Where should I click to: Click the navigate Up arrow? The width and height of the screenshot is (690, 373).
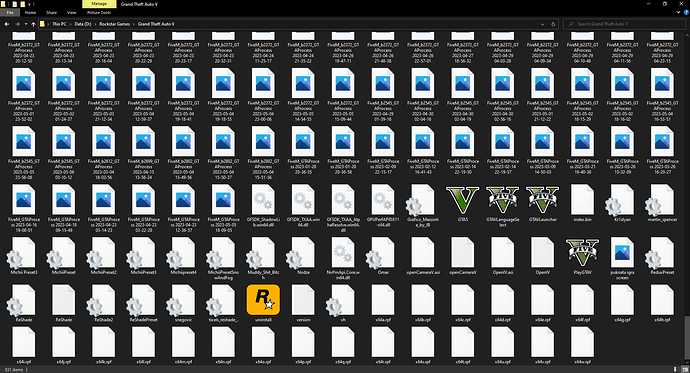pyautogui.click(x=33, y=24)
